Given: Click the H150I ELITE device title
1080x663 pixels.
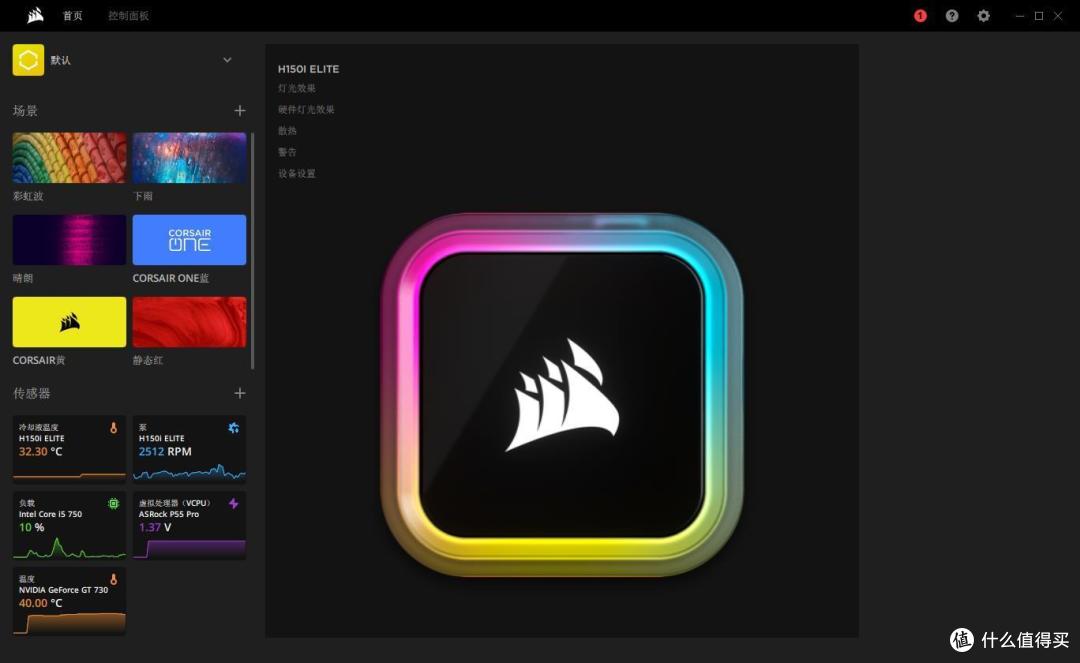Looking at the screenshot, I should coord(308,69).
